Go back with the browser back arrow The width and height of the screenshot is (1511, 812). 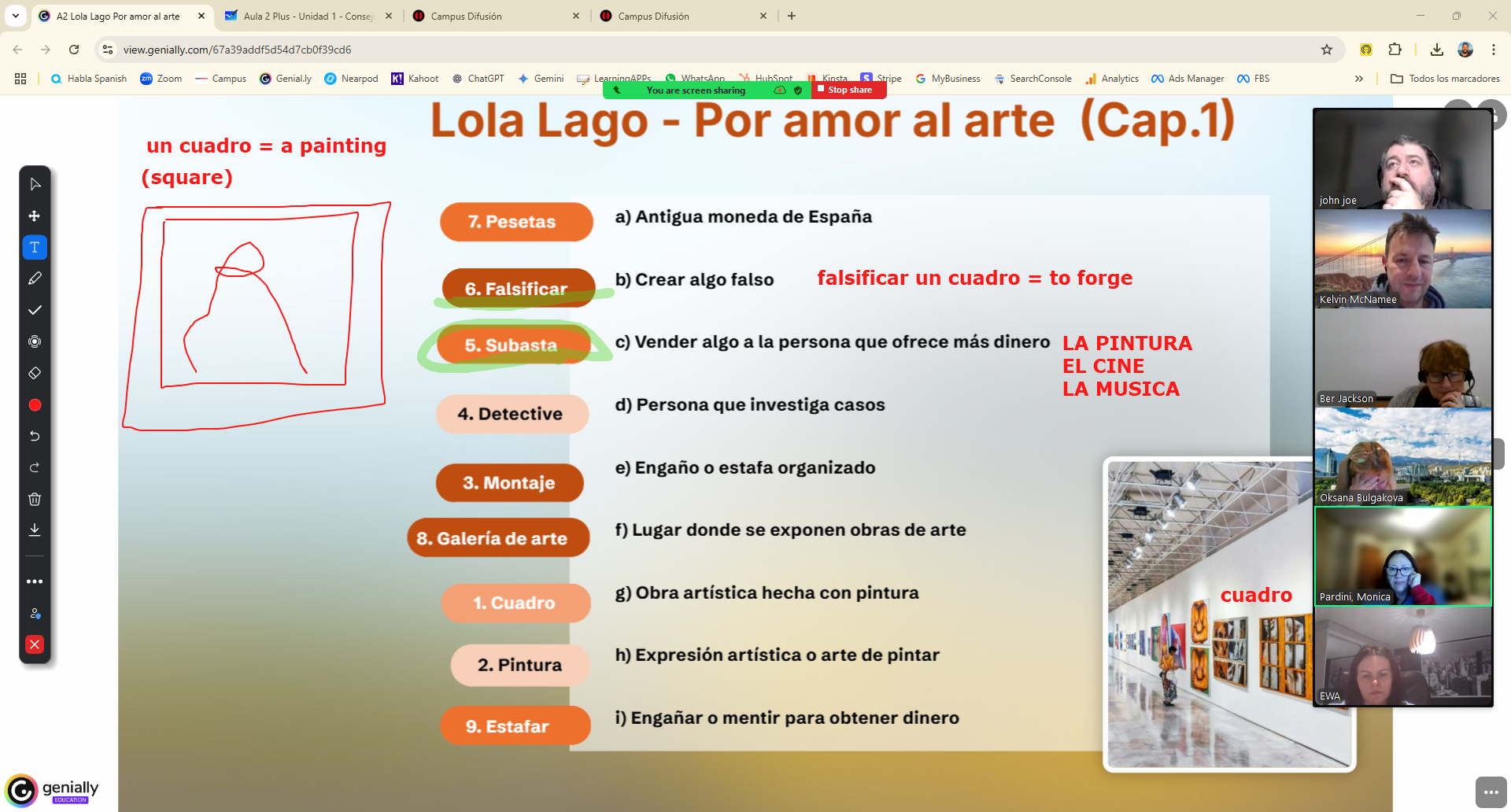pyautogui.click(x=17, y=50)
